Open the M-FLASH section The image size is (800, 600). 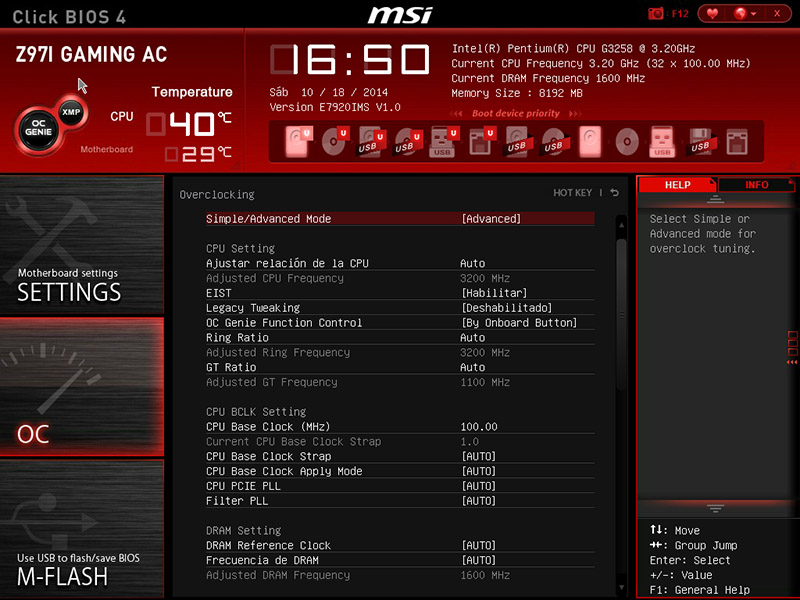click(x=82, y=529)
